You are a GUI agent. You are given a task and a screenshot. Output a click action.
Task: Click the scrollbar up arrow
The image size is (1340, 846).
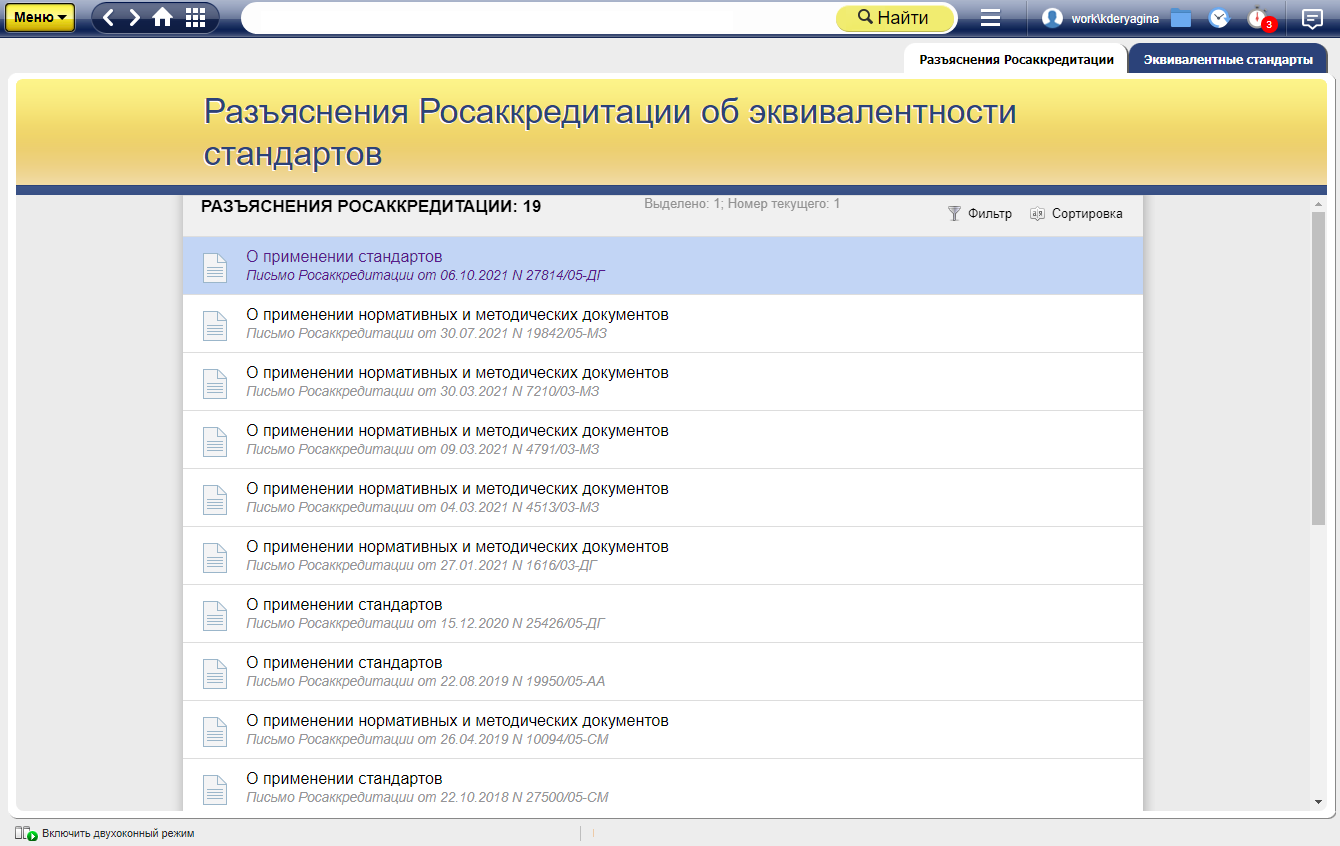[x=1318, y=203]
